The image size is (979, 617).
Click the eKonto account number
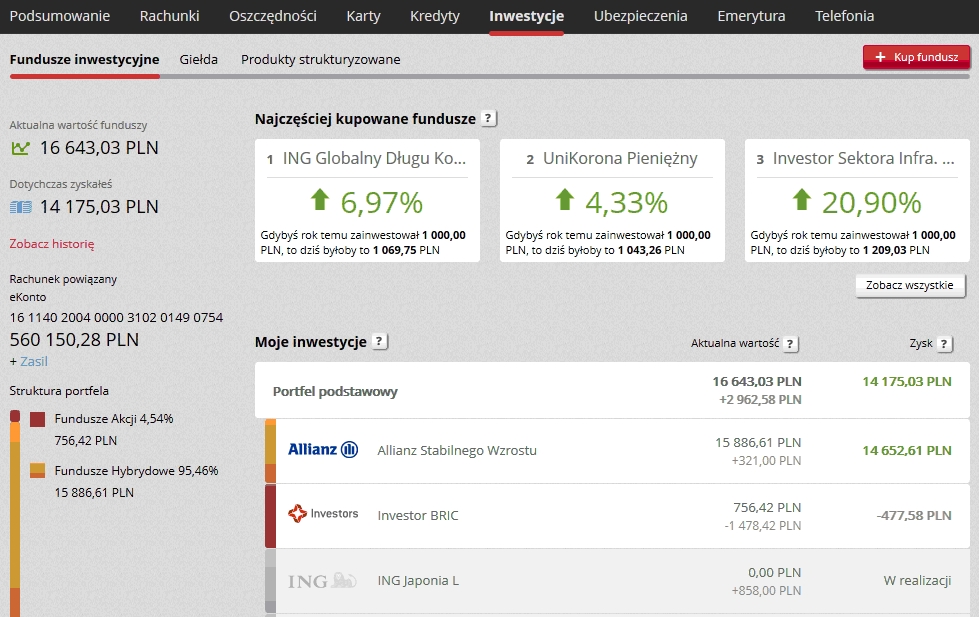116,317
